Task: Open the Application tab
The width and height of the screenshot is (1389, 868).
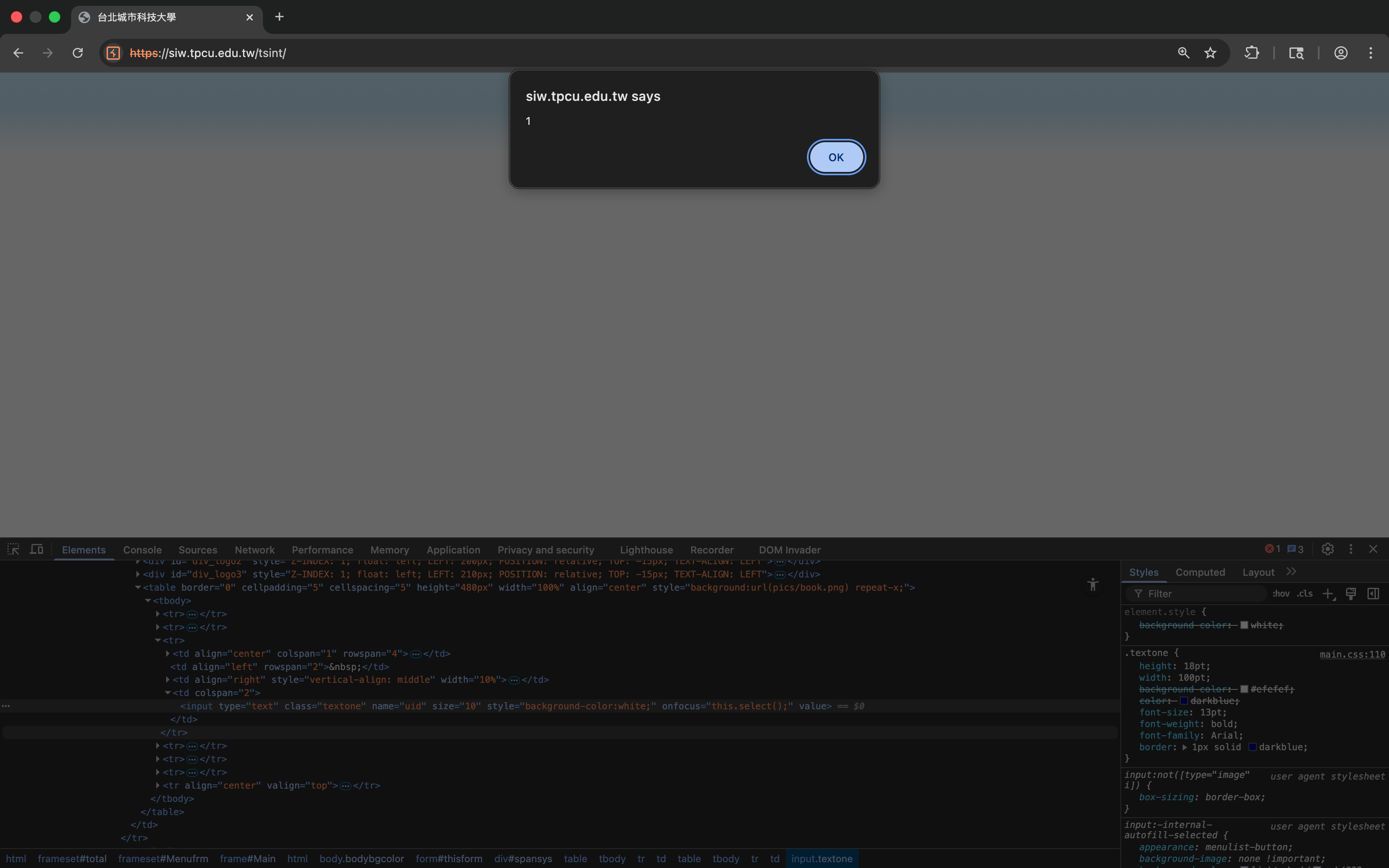Action: coord(453,550)
